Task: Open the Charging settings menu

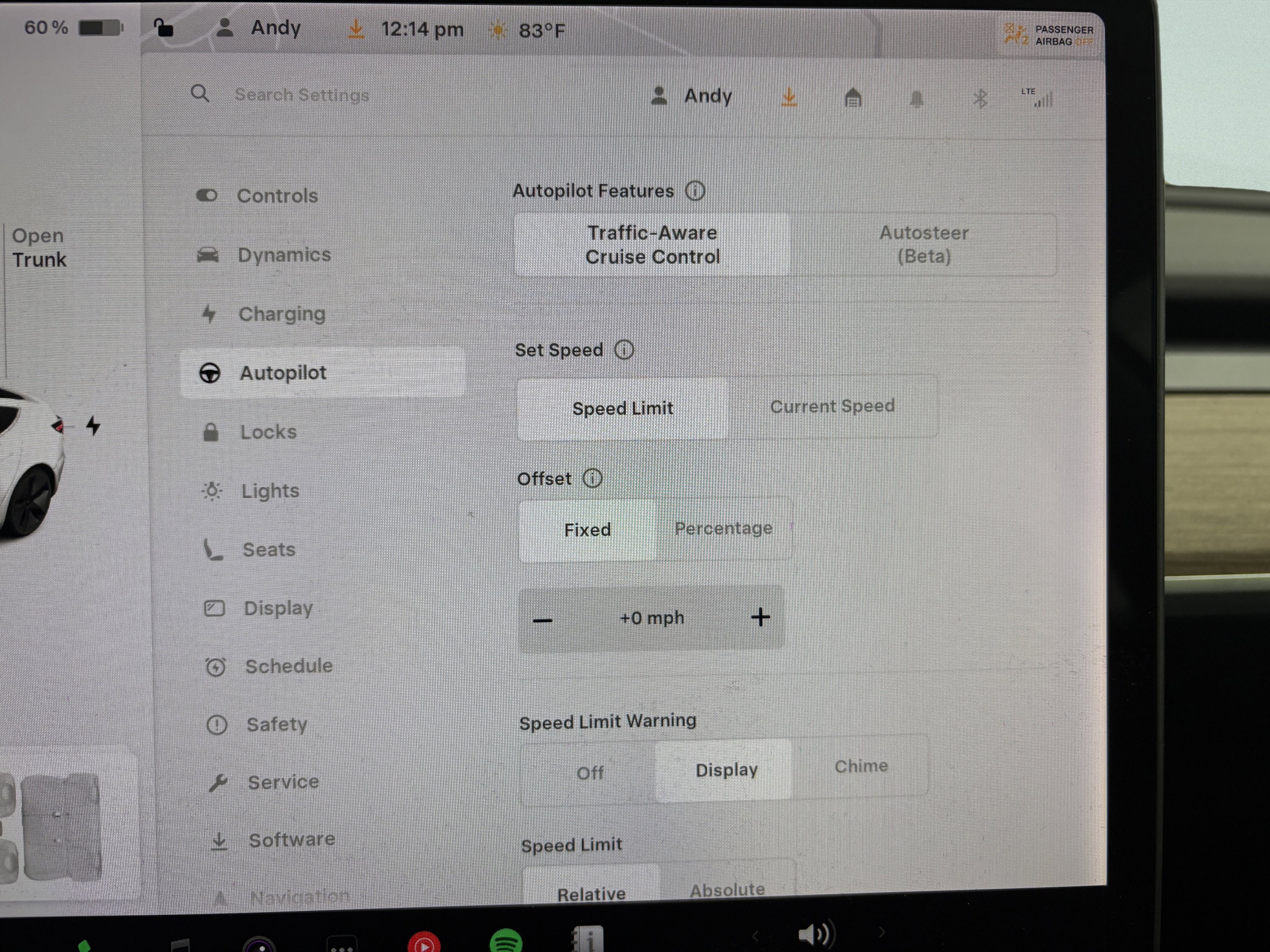Action: (x=282, y=314)
